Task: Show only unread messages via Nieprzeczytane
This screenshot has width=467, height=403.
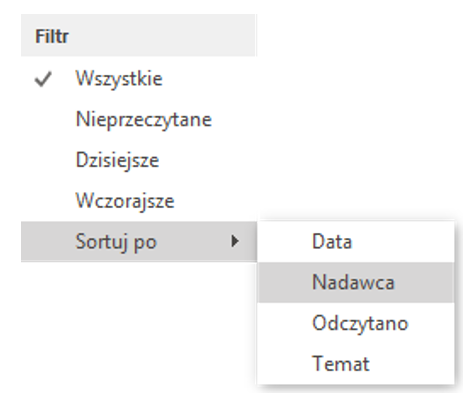Action: click(139, 120)
